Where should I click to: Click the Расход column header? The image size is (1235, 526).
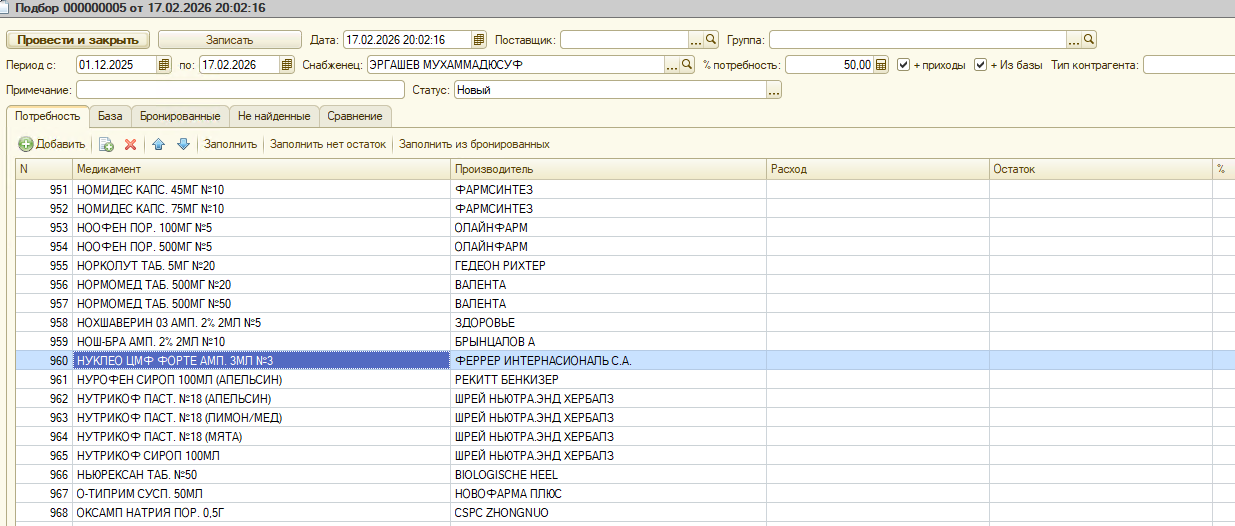[878, 169]
